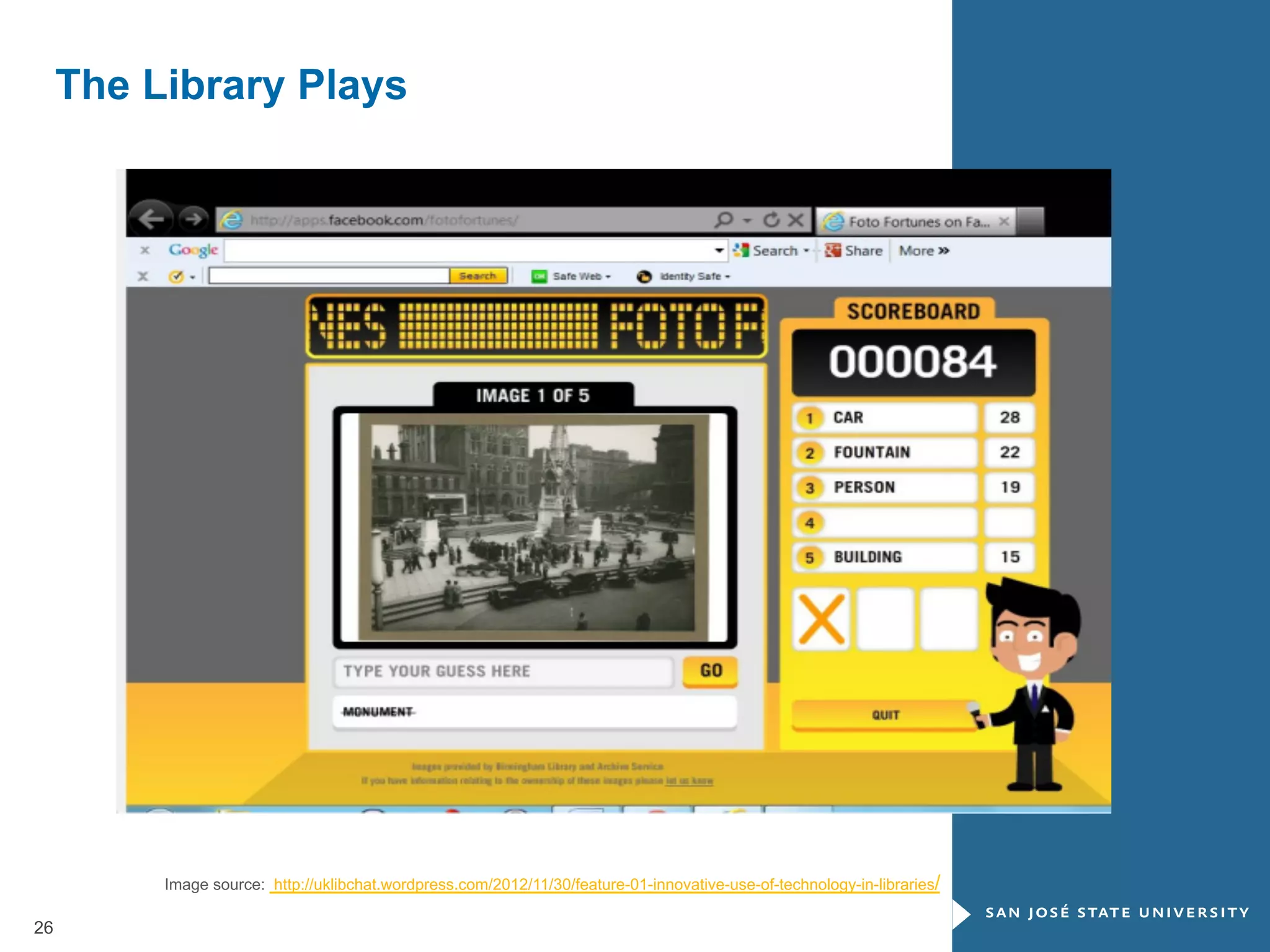Viewport: 1270px width, 952px height.
Task: Select the PERSON answer row
Action: pos(885,488)
